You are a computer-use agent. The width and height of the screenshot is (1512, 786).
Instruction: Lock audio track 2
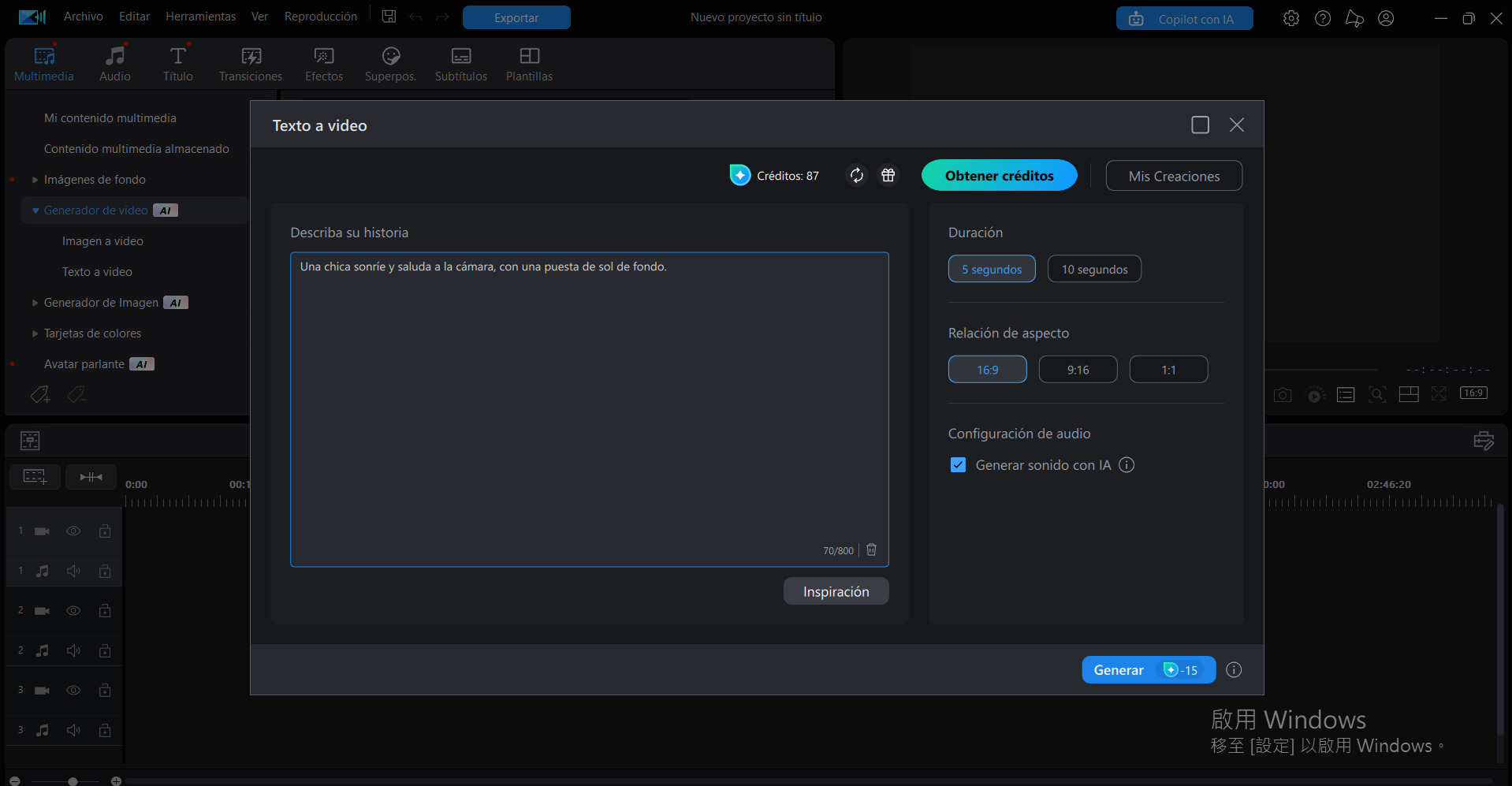tap(105, 650)
